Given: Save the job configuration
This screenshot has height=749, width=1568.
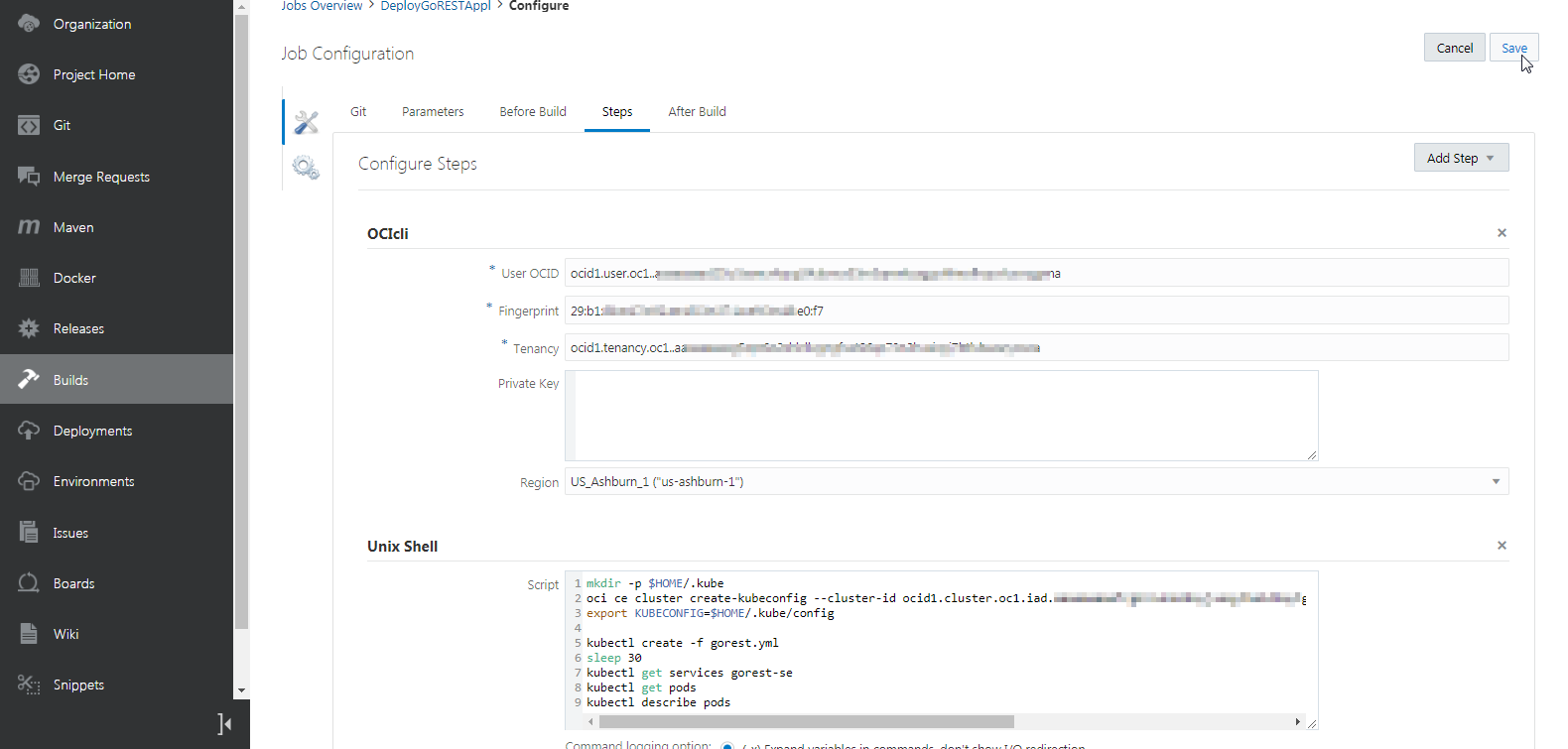Looking at the screenshot, I should 1513,48.
